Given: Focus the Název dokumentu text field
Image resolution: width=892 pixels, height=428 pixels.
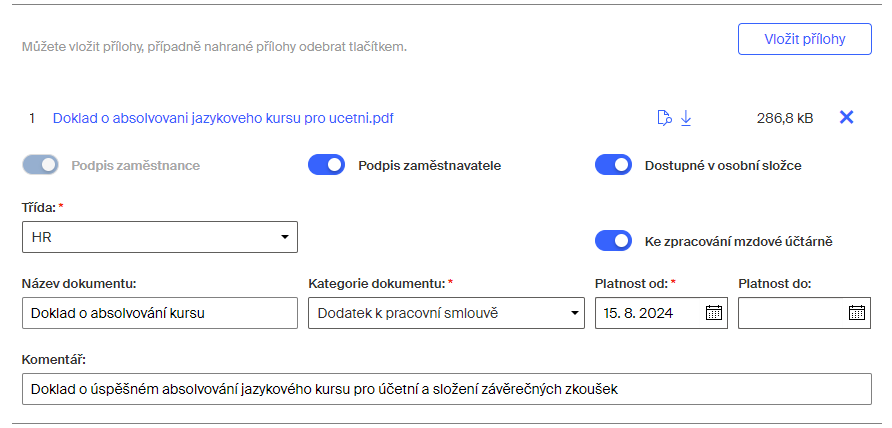Looking at the screenshot, I should 160,313.
